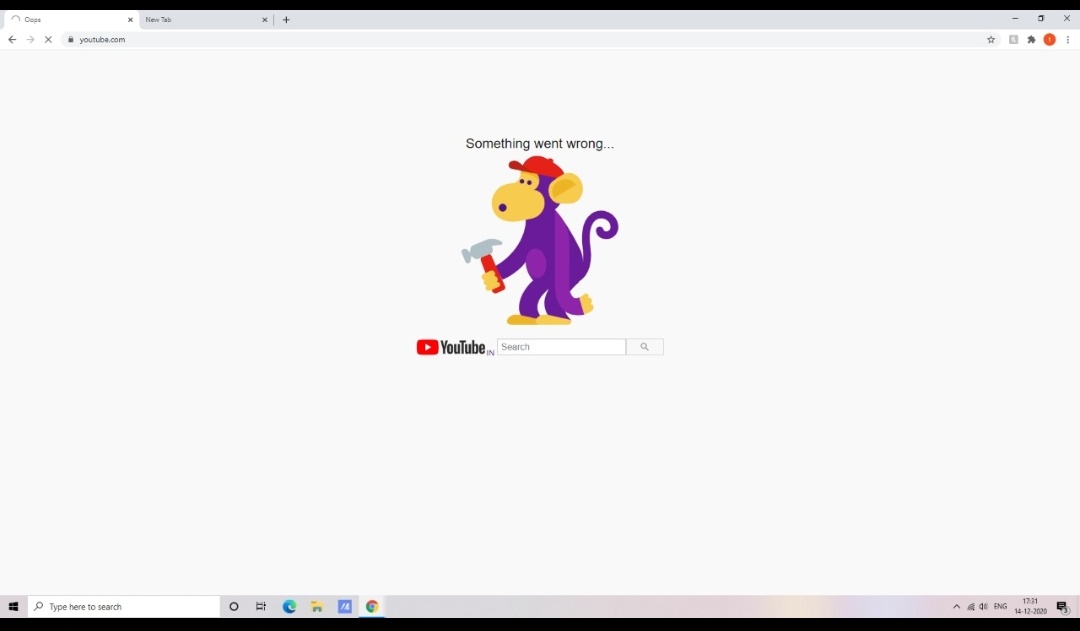The image size is (1080, 631).
Task: Click the magnifier search button
Action: tap(645, 346)
